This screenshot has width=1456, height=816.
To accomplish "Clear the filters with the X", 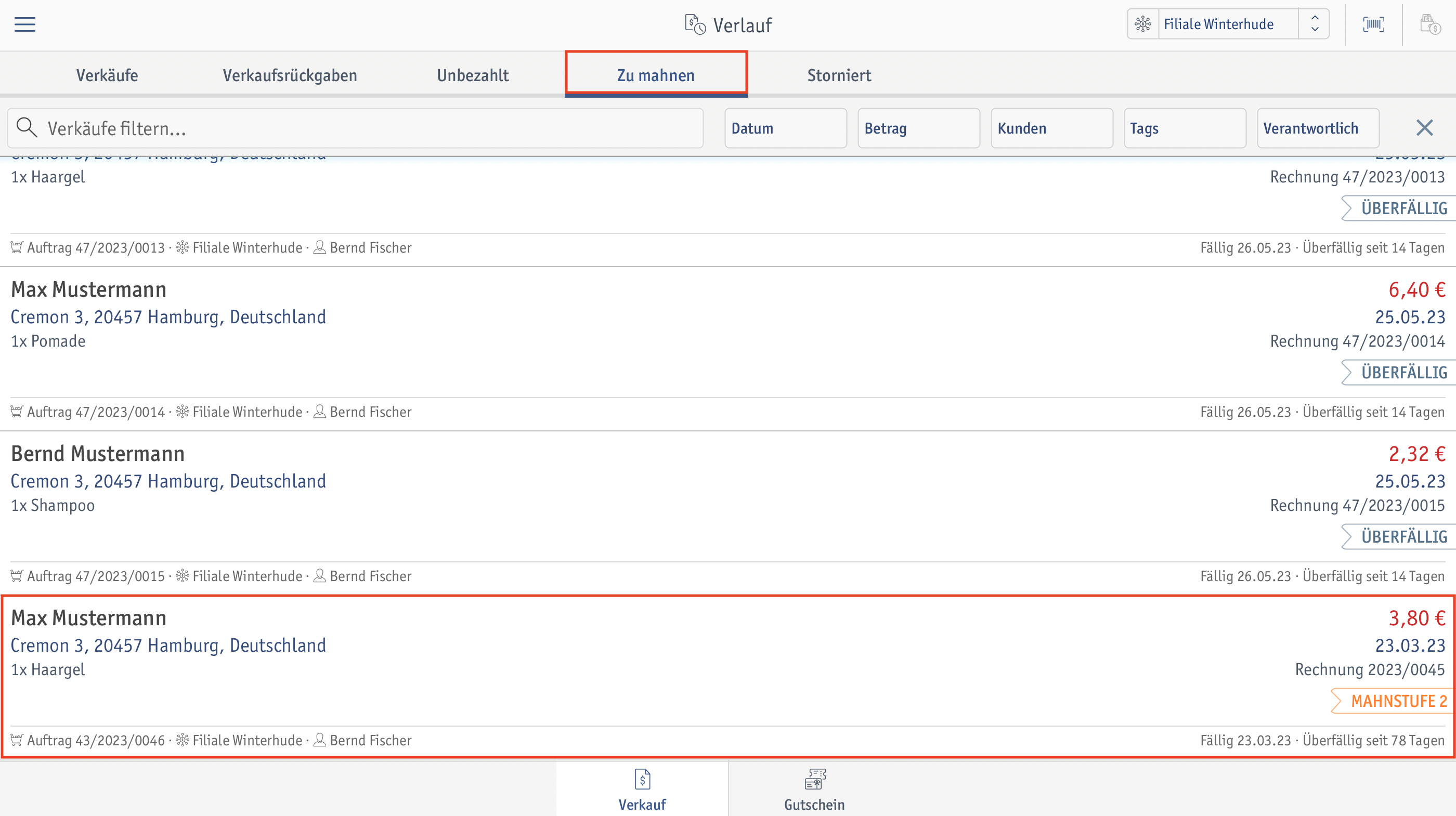I will [1424, 128].
